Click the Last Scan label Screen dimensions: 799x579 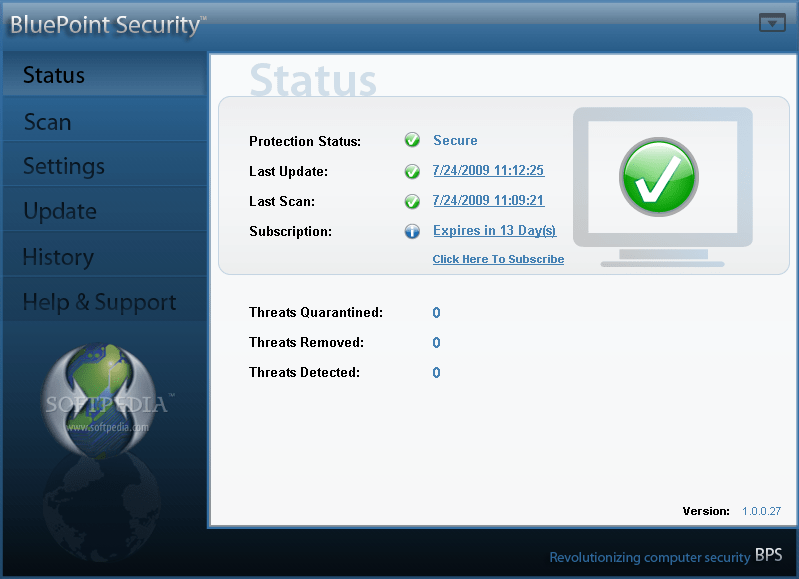click(282, 201)
